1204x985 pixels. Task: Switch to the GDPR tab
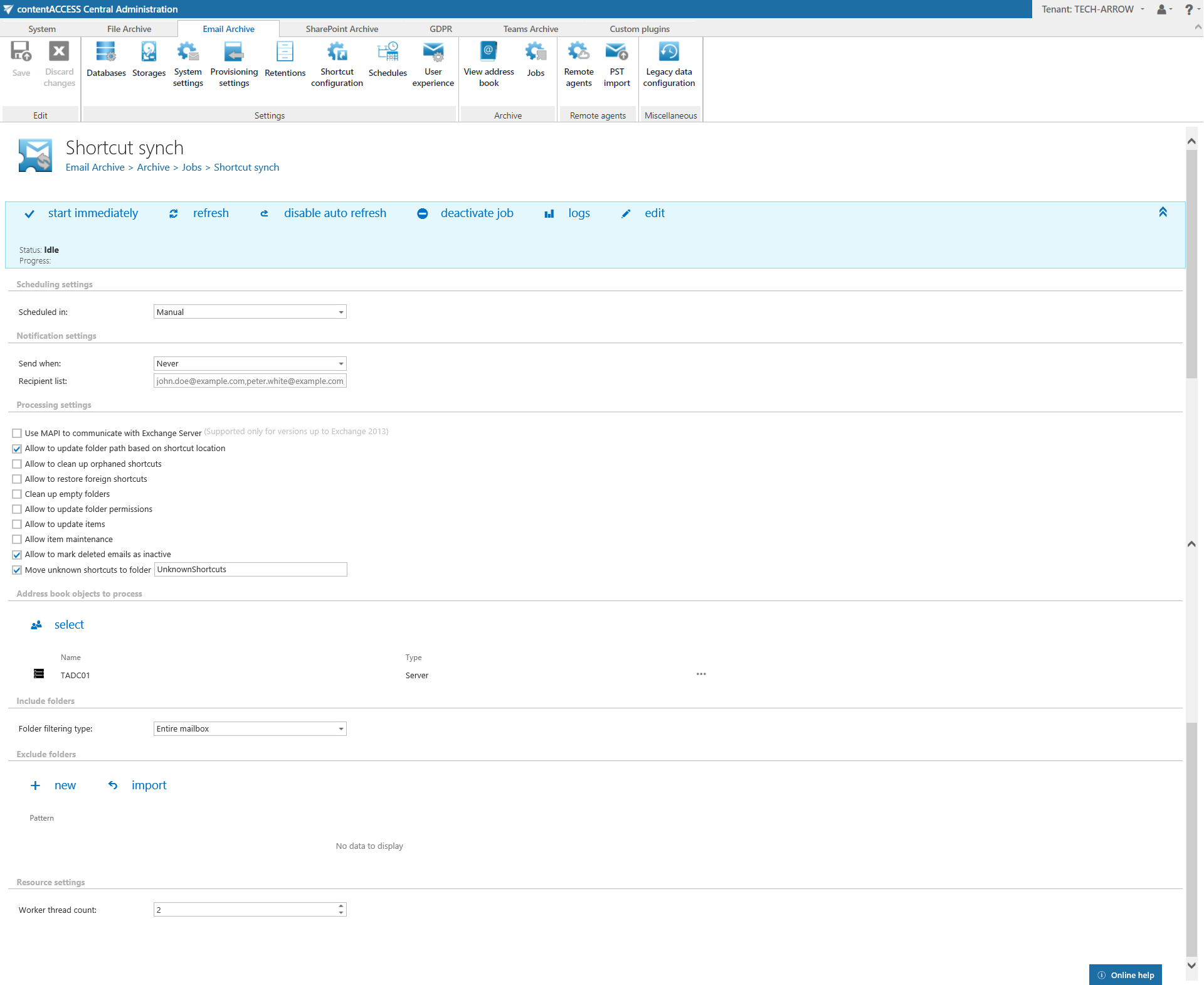[x=440, y=29]
